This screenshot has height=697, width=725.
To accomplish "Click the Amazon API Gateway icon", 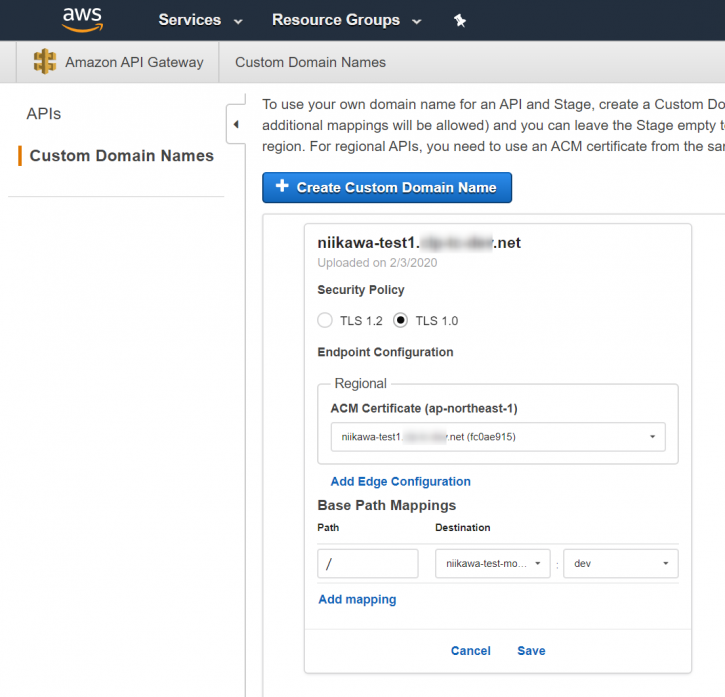I will [45, 62].
